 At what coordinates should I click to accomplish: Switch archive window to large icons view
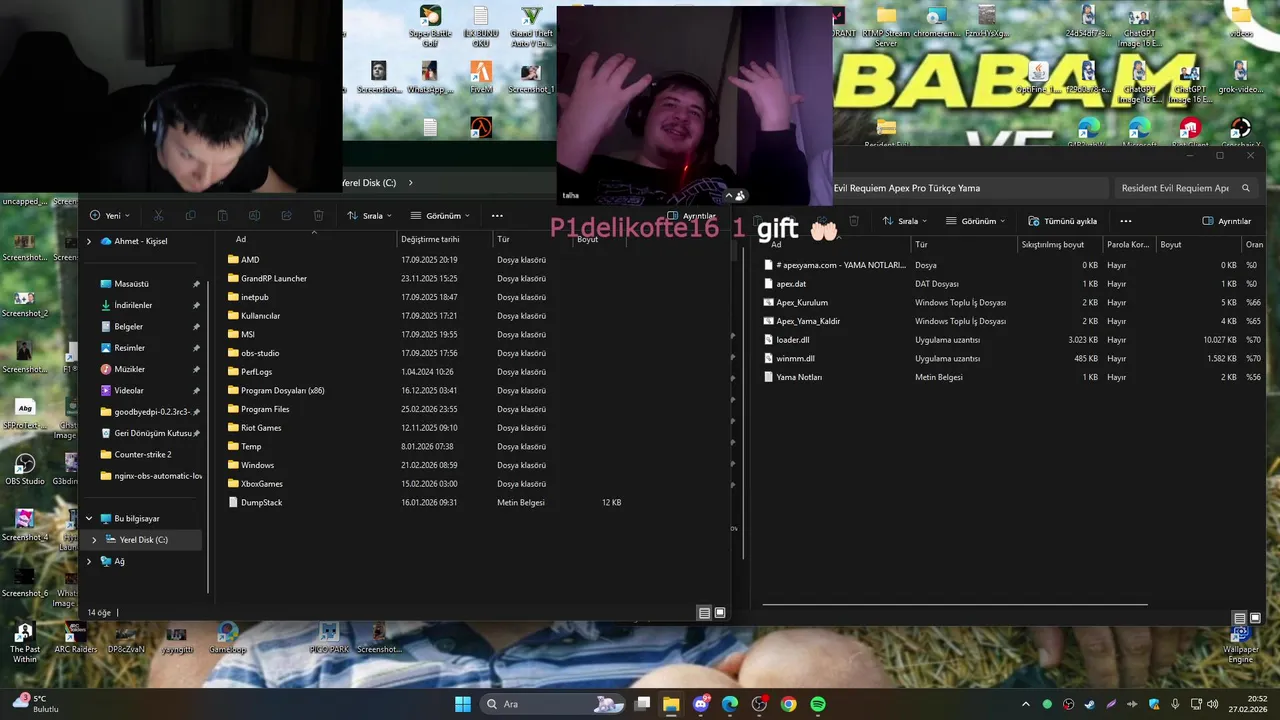pos(1256,618)
